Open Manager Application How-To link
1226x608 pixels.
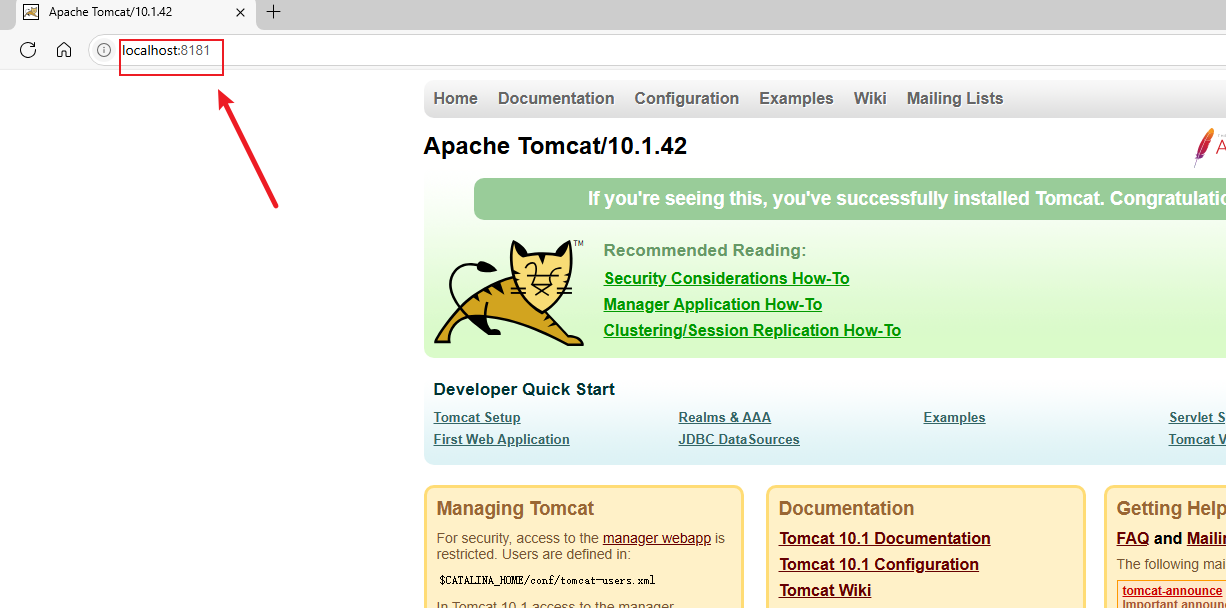[713, 304]
